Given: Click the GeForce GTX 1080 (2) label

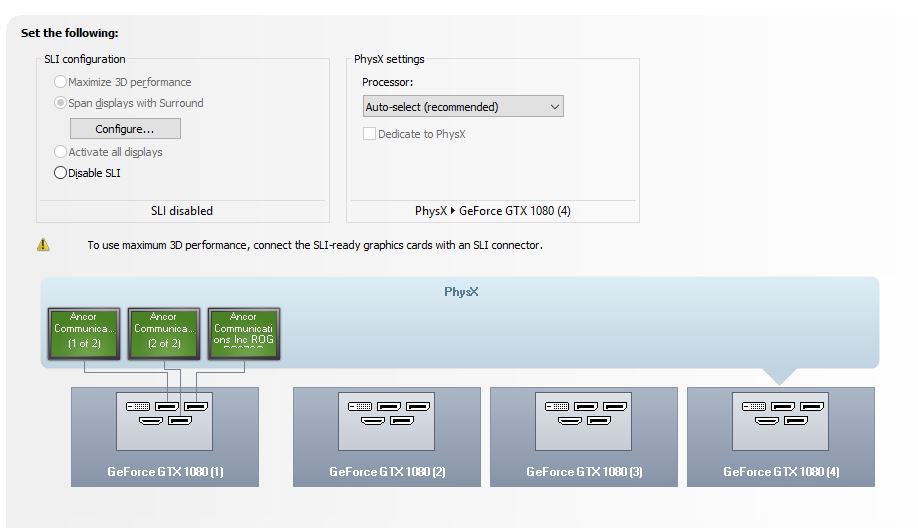Looking at the screenshot, I should (x=387, y=472).
